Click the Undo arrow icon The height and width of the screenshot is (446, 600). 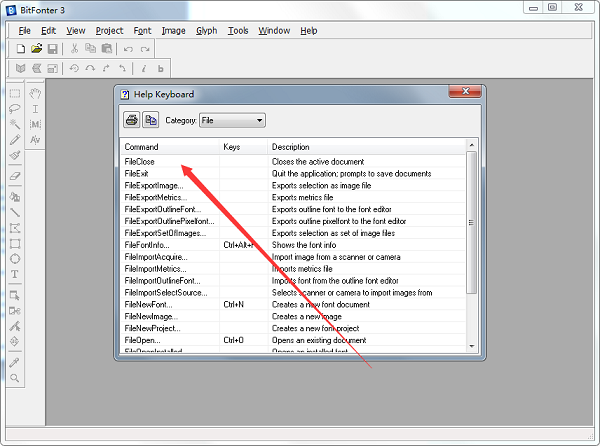128,49
